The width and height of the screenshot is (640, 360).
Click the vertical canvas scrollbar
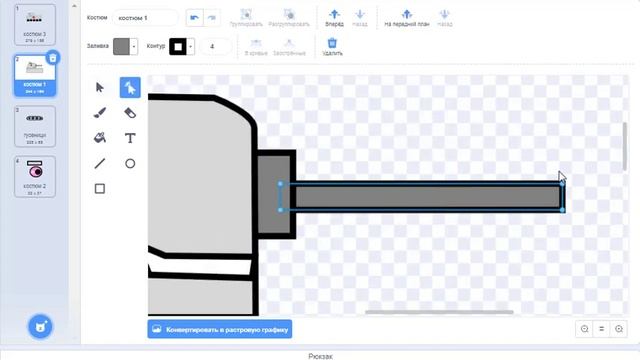click(625, 146)
